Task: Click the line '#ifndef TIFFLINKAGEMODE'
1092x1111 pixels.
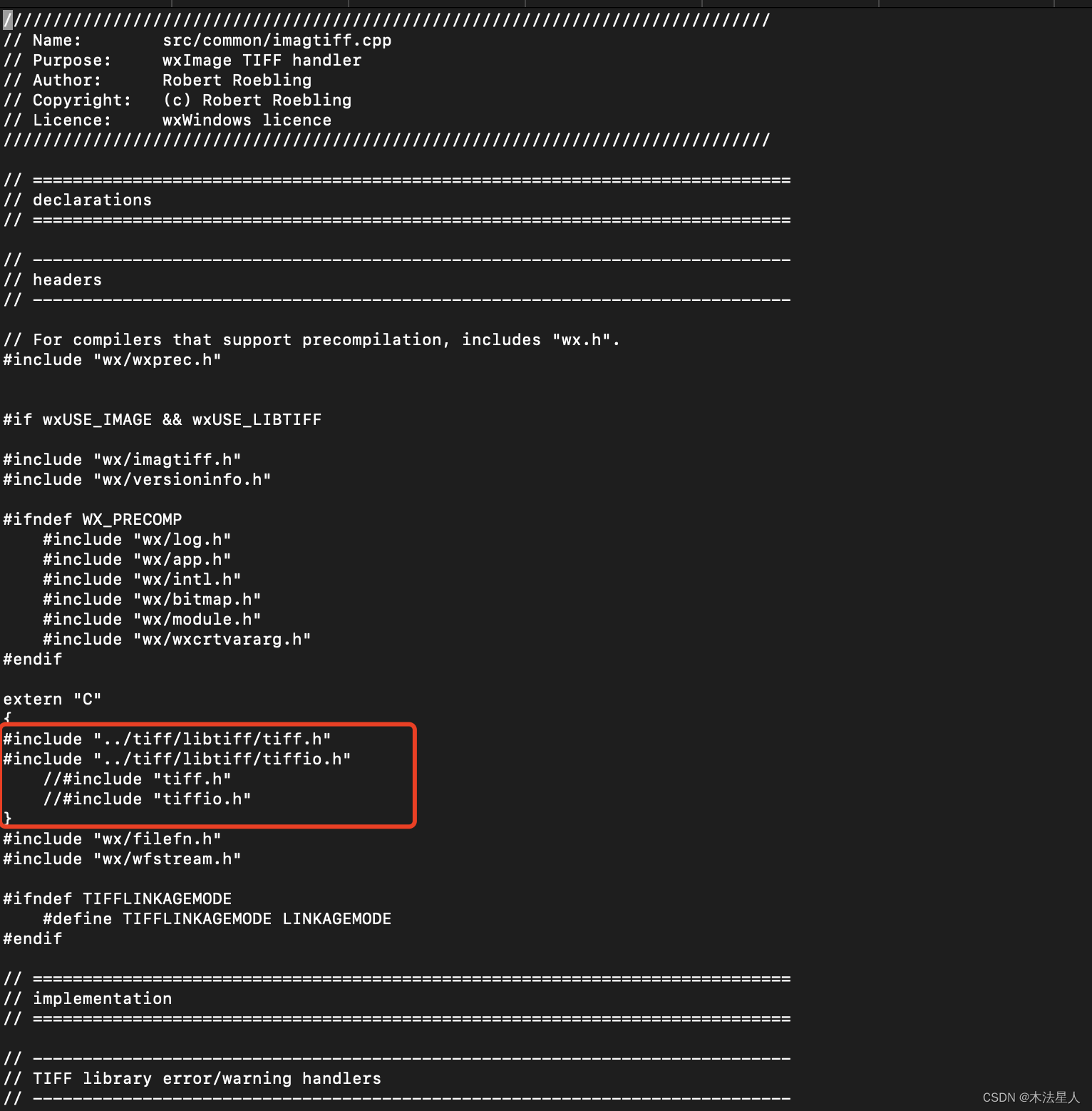Action: 118,899
